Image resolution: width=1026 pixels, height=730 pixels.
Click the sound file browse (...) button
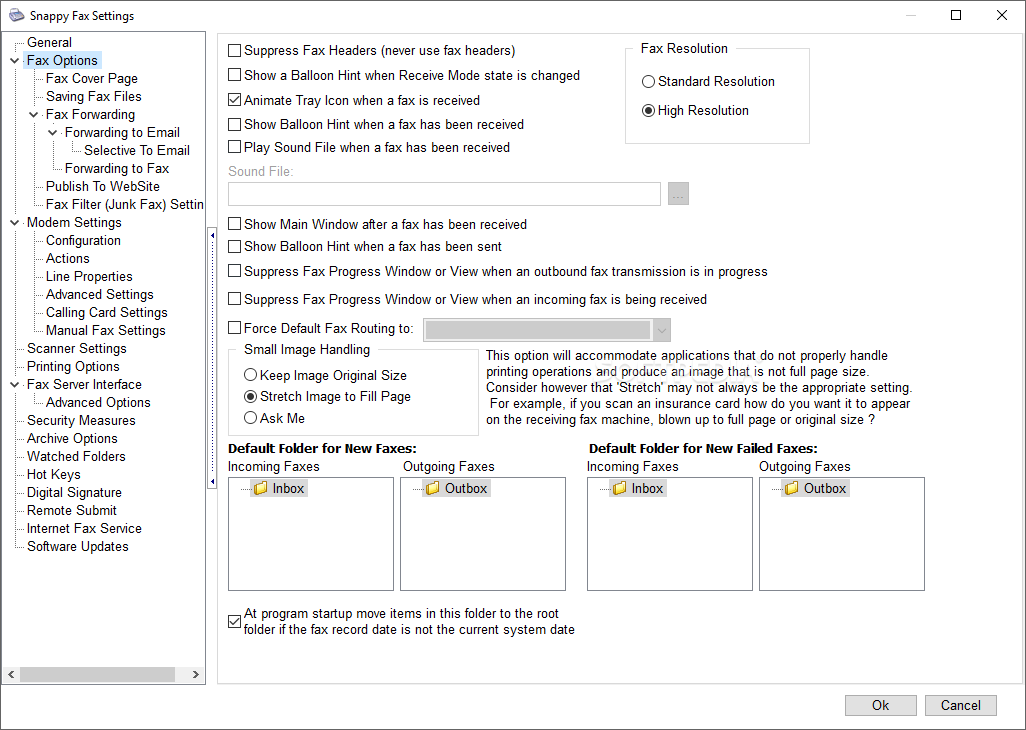pyautogui.click(x=678, y=194)
